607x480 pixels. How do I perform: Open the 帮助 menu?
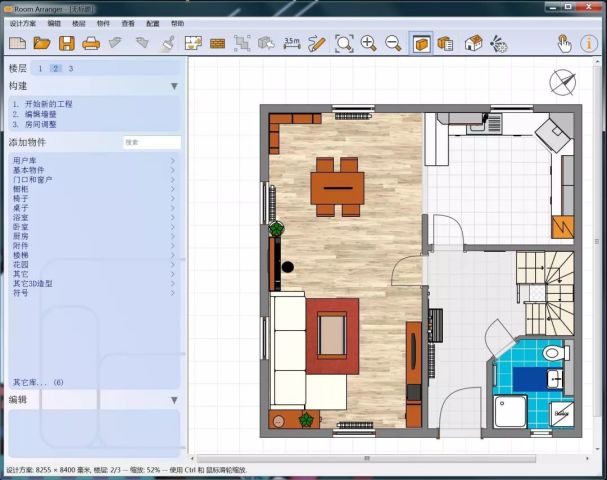coord(177,23)
